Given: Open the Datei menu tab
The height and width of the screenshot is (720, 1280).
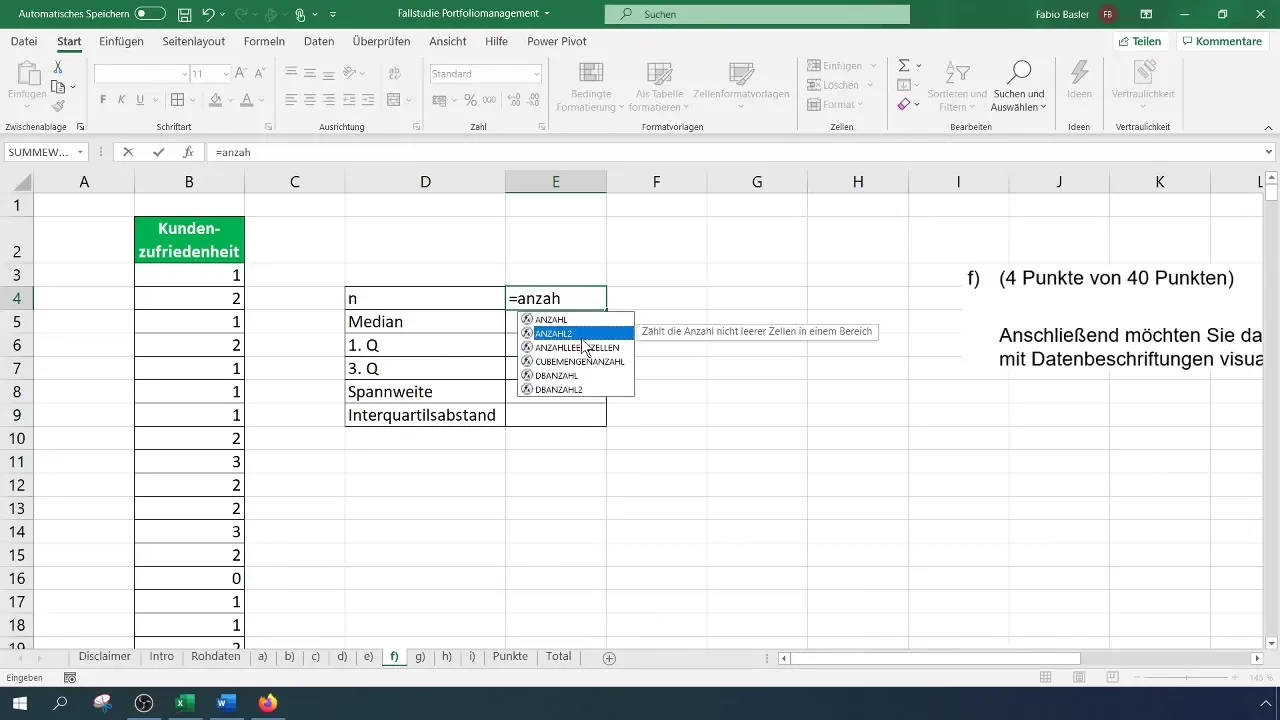Looking at the screenshot, I should point(24,42).
